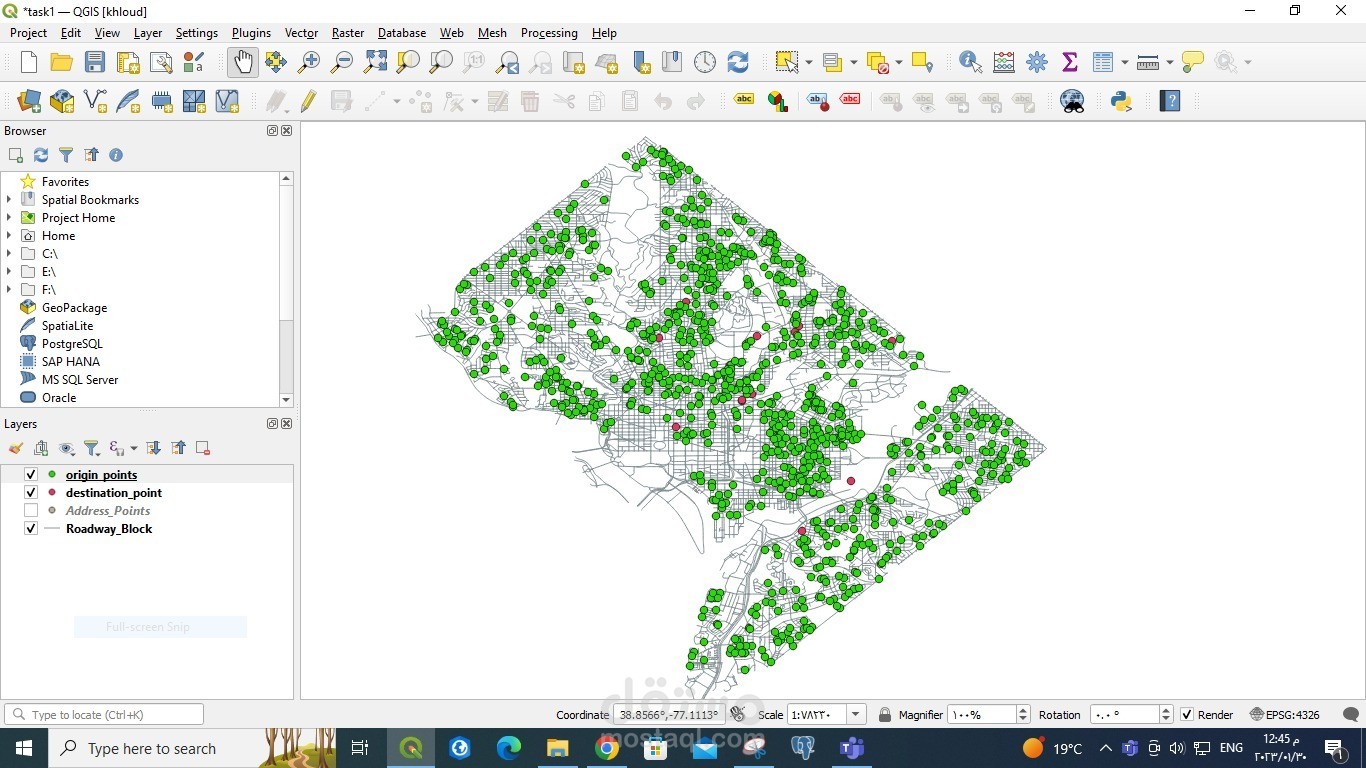Increase the Magnifier value with its stepper
Image resolution: width=1366 pixels, height=768 pixels.
tap(1022, 709)
